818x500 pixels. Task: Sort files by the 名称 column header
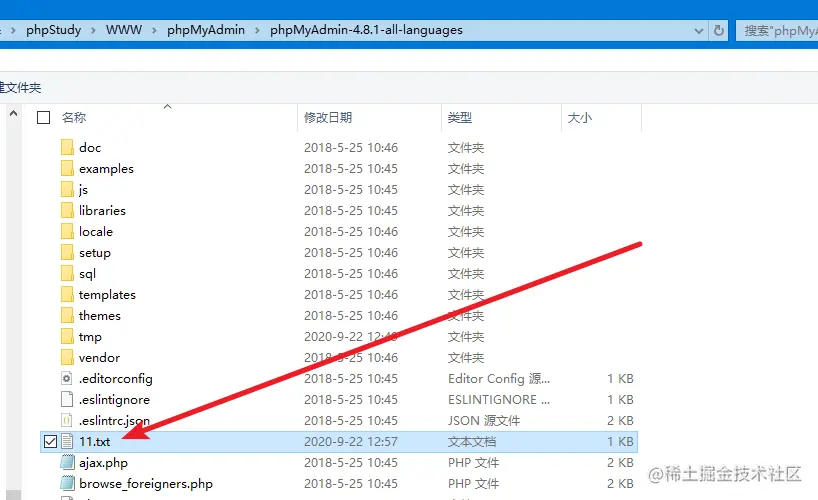click(74, 117)
